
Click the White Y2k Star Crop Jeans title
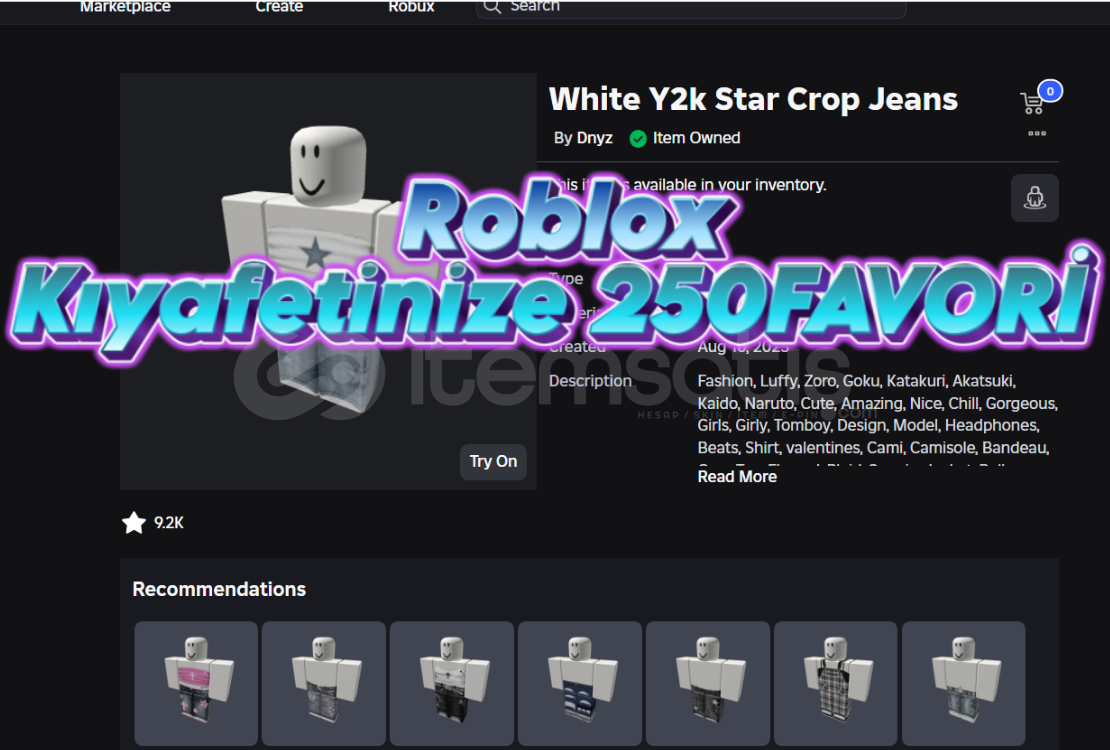(753, 99)
